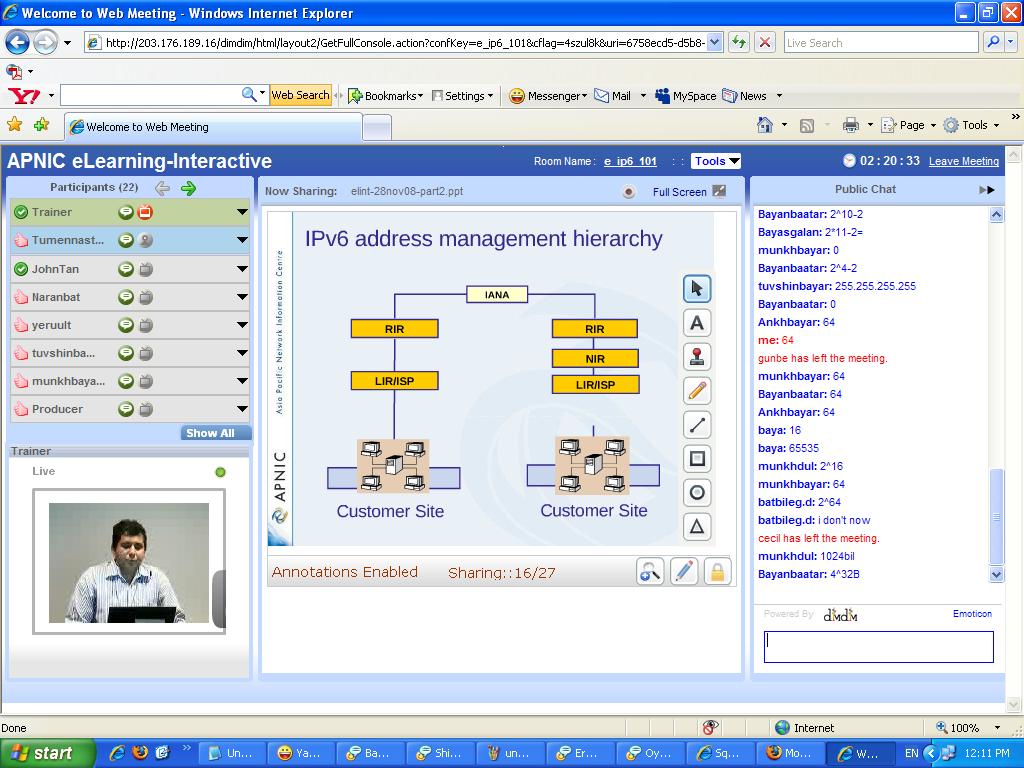Click Producer's chat bubble icon
The height and width of the screenshot is (768, 1024).
click(125, 409)
